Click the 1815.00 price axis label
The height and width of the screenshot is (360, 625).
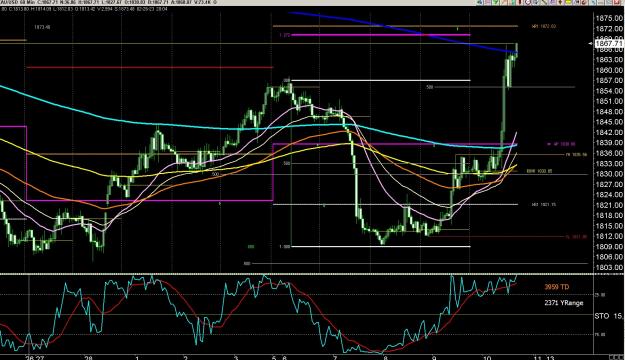point(609,226)
